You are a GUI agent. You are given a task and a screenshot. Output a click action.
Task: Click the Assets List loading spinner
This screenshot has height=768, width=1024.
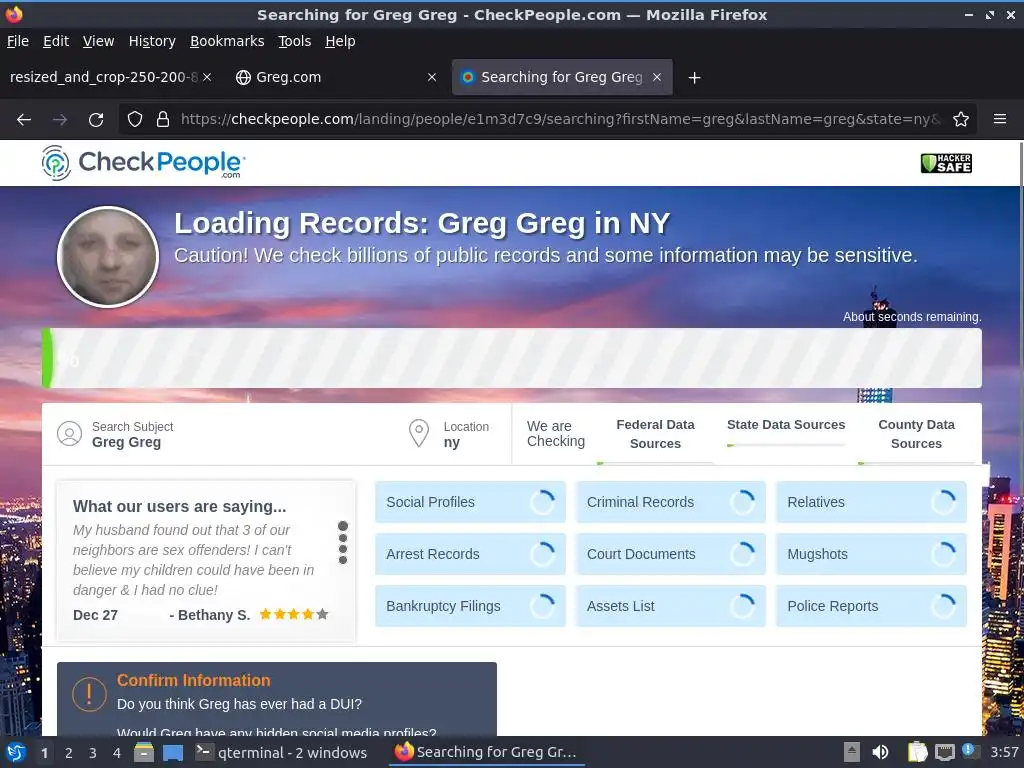743,606
